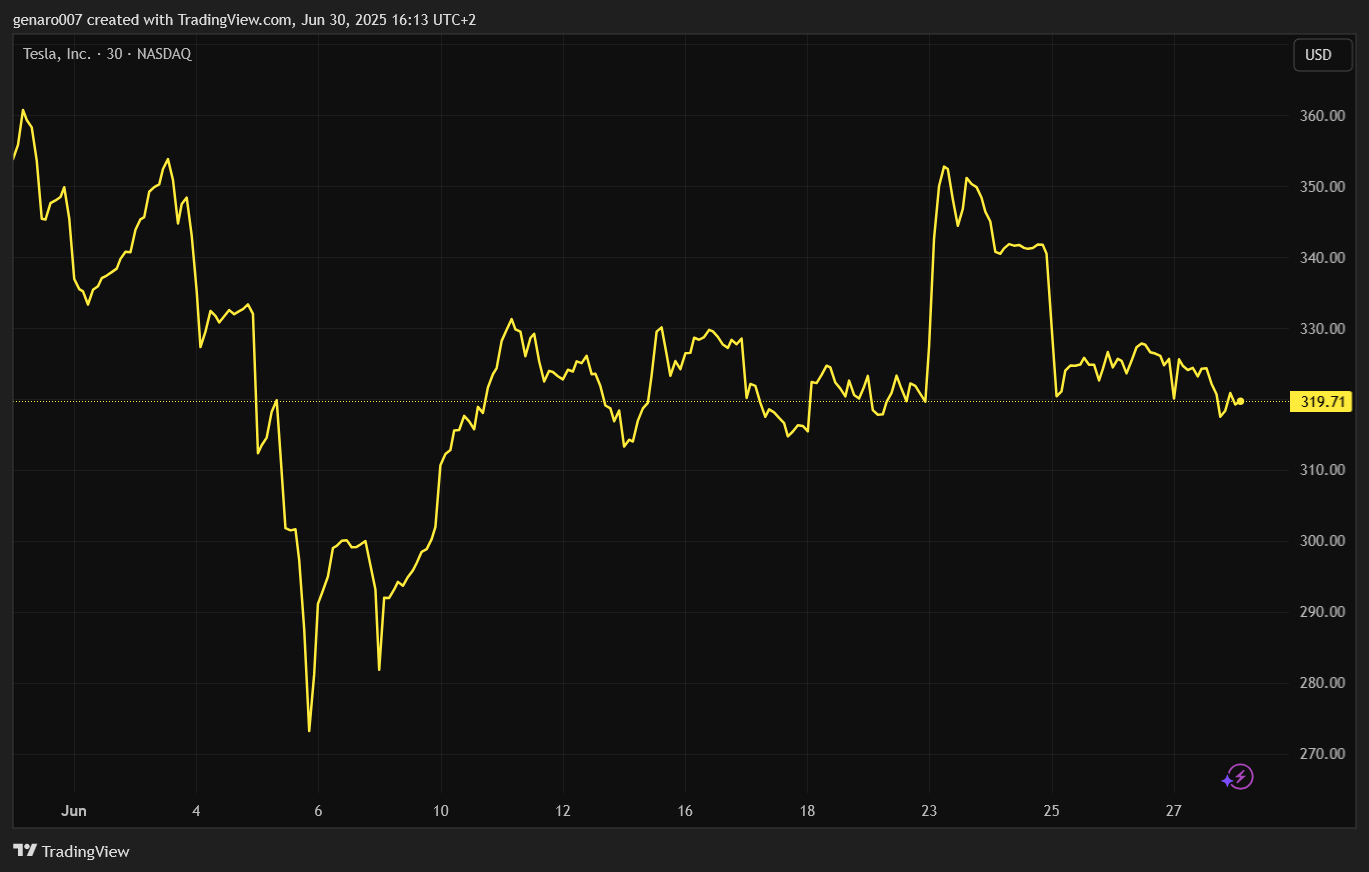Click the 290.00 price axis label
Screen dimensions: 1369x872
[1322, 612]
